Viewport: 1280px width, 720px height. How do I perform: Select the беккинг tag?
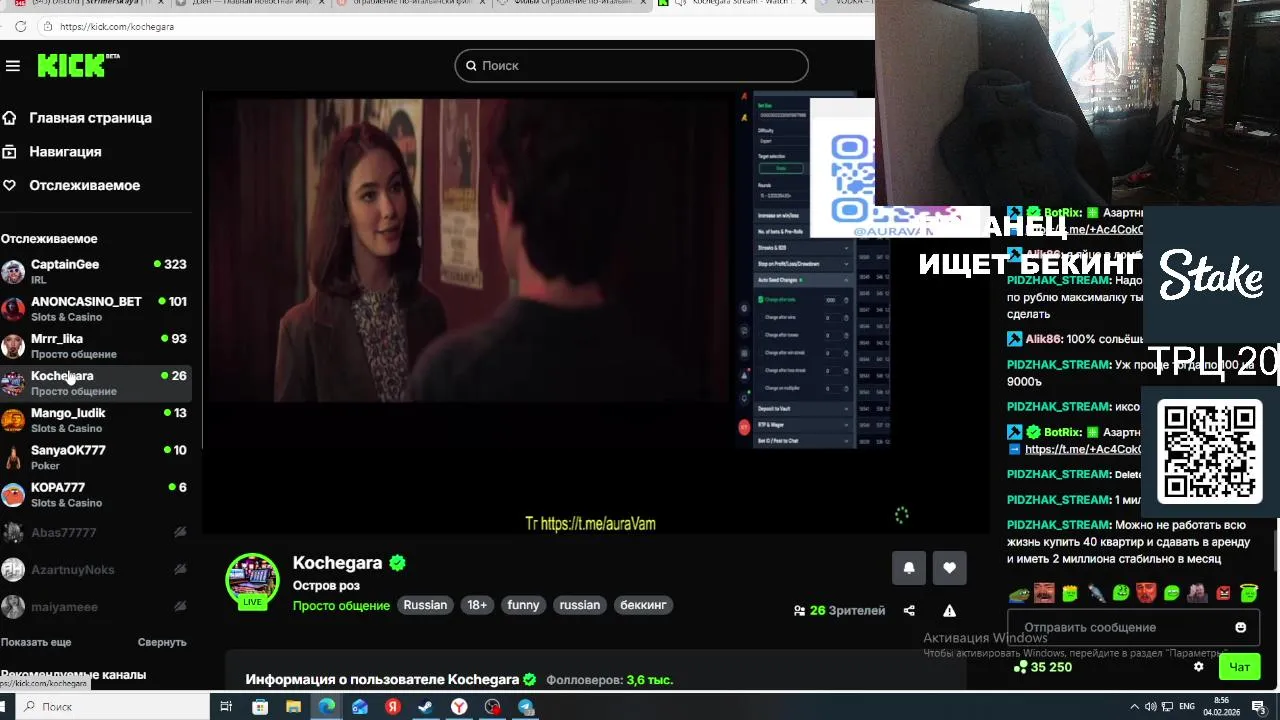[x=643, y=605]
